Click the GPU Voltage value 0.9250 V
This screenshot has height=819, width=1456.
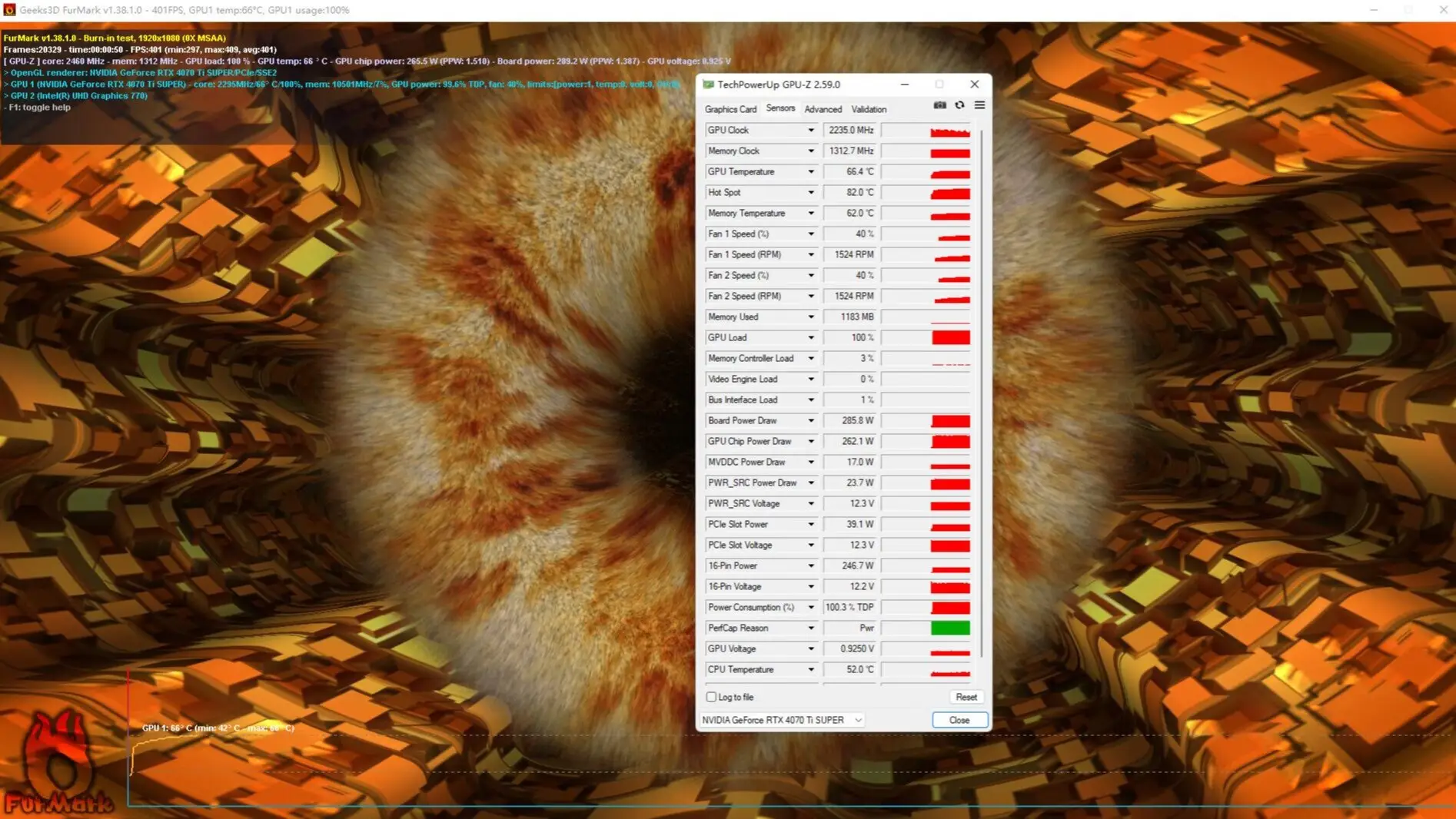tap(849, 649)
